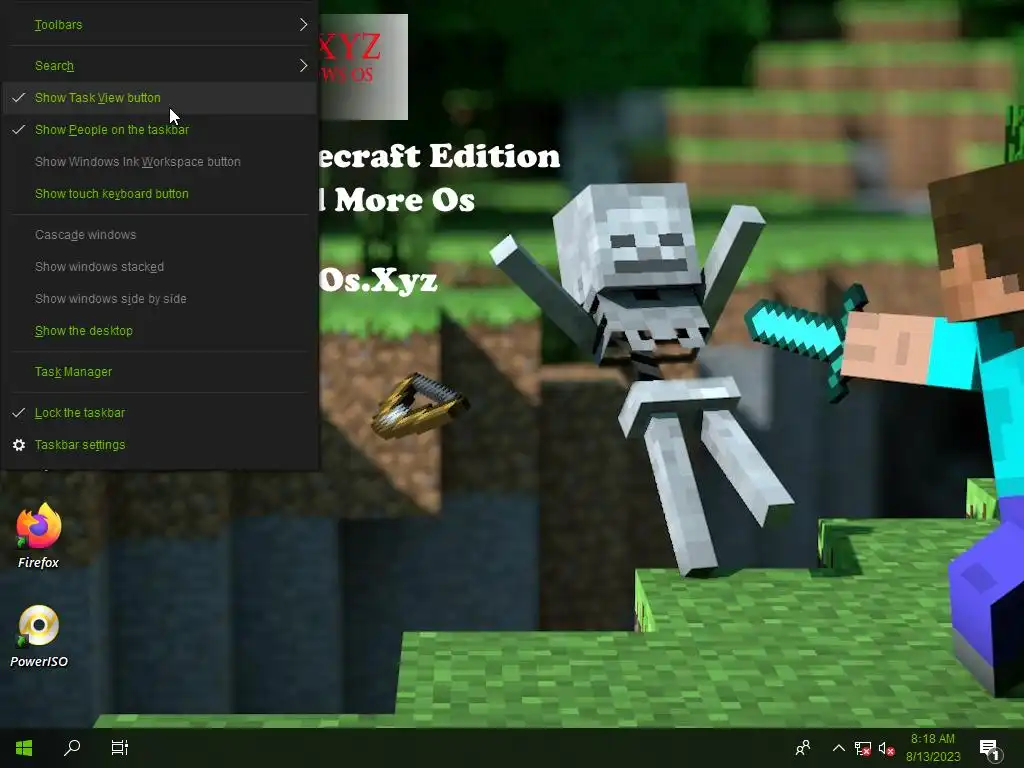Enable Show touch keyboard button
Screen dimensions: 1024x768
point(159,194)
